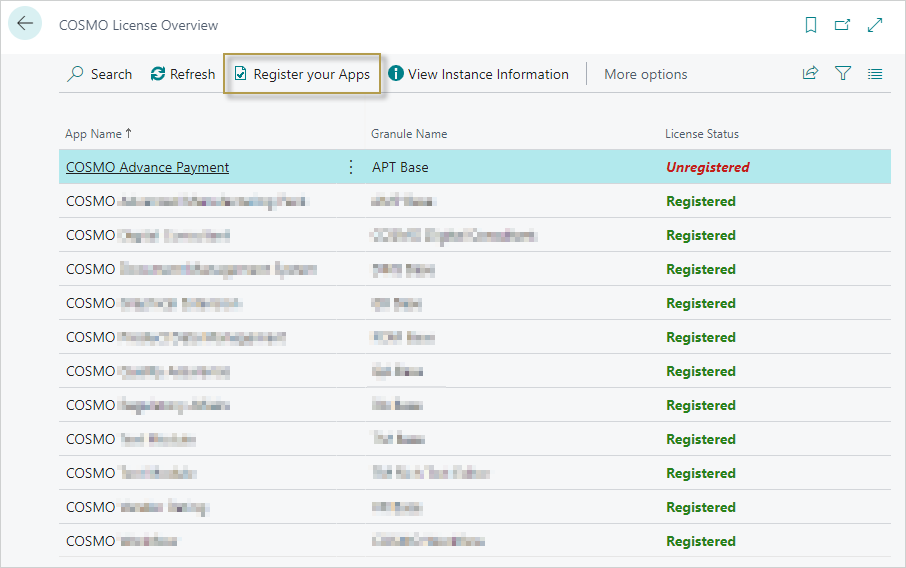Select the Unregistered status cell
The image size is (906, 568).
pyautogui.click(x=707, y=167)
